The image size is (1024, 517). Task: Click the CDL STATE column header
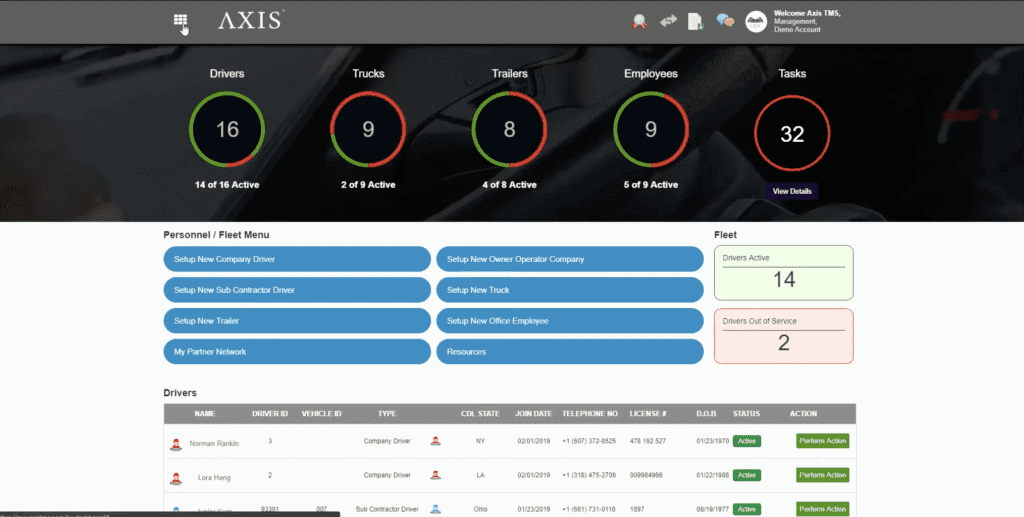pyautogui.click(x=480, y=414)
